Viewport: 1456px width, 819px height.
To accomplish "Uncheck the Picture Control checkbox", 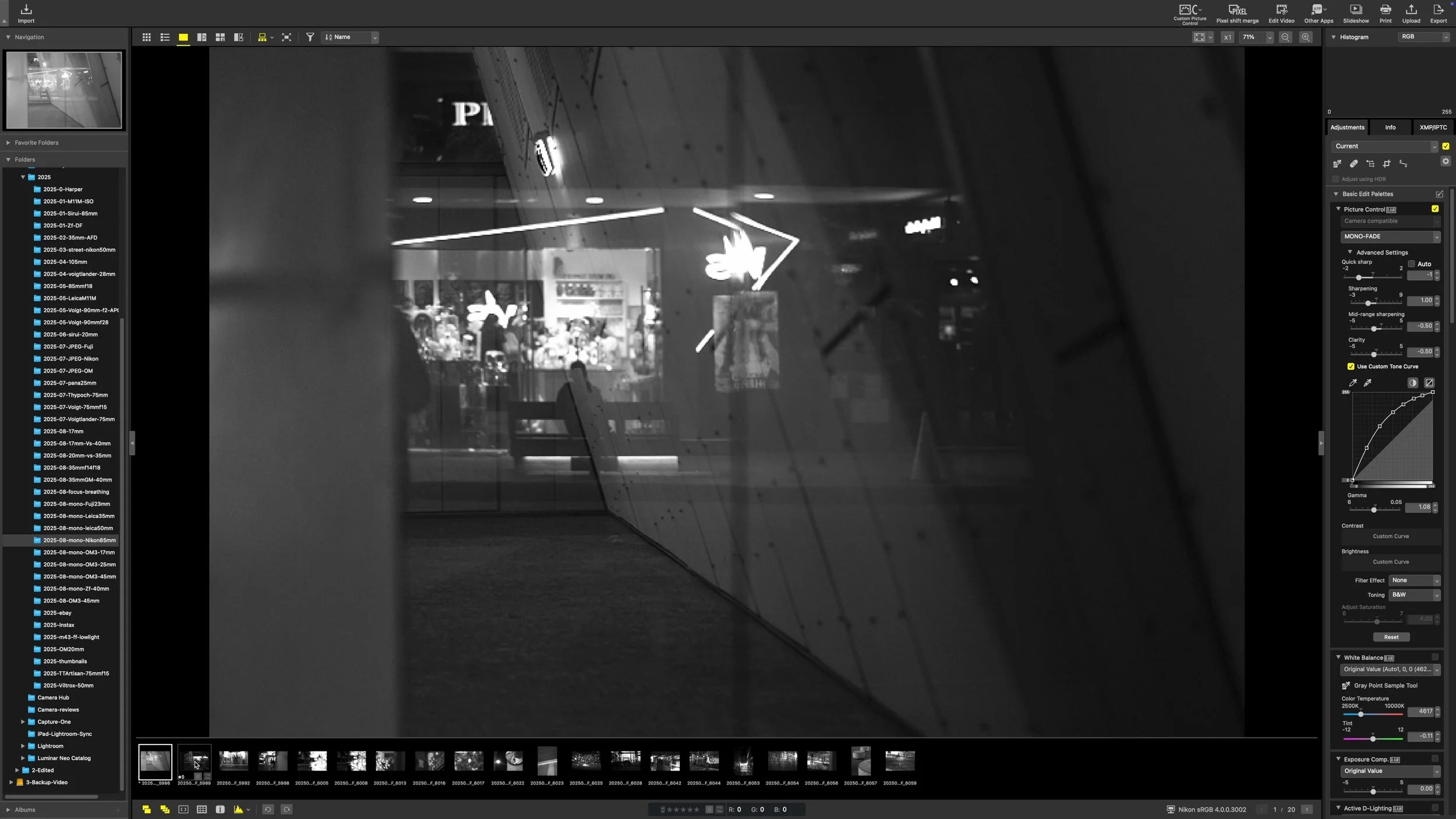I will point(1435,209).
